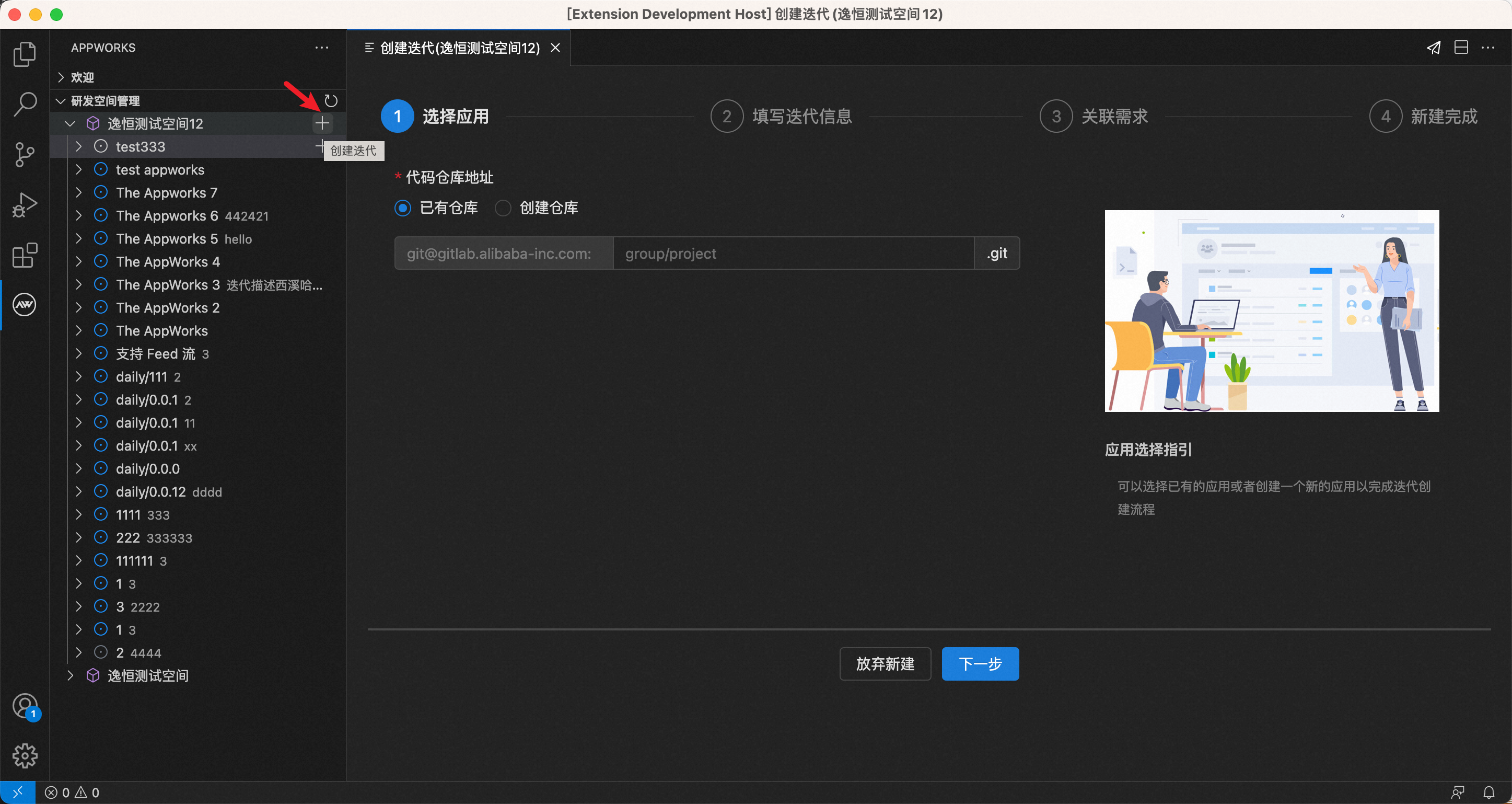Select the 已有仓库 radio button
Screen dimensions: 1512x804
[x=403, y=208]
